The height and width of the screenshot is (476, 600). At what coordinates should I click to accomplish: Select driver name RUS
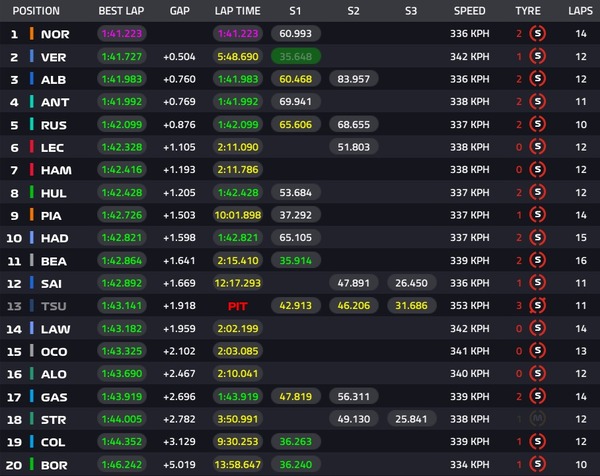coord(53,124)
